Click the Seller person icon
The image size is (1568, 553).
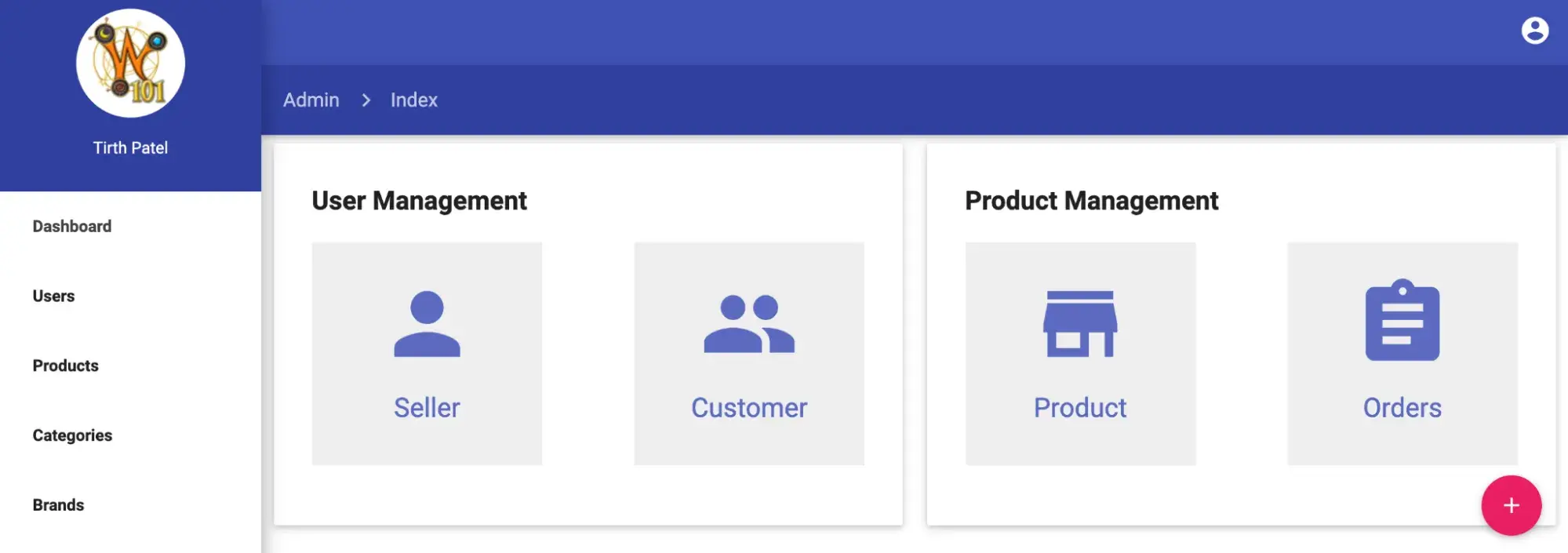pos(427,324)
